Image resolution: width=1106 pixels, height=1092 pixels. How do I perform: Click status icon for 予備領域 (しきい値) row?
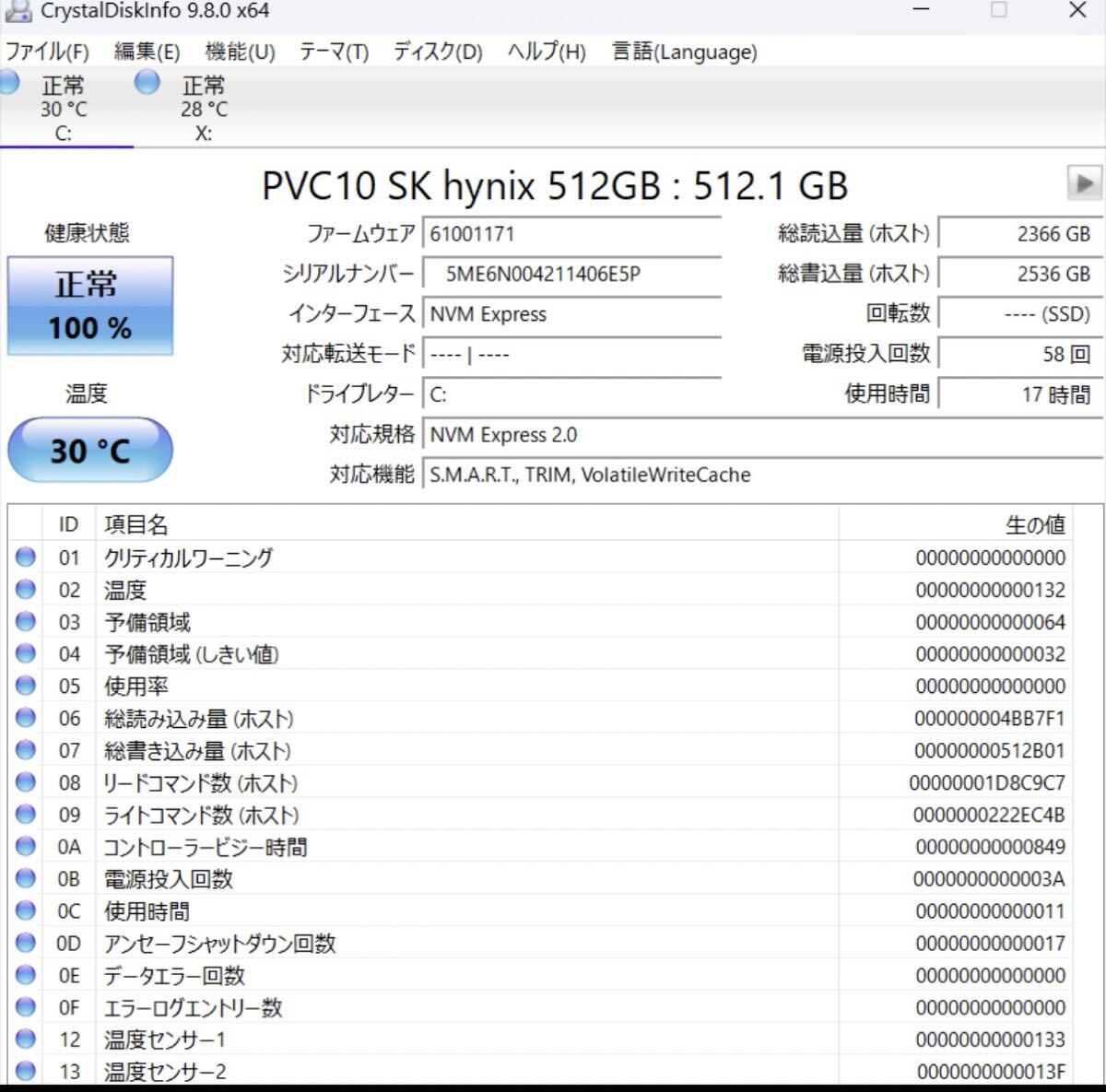26,653
